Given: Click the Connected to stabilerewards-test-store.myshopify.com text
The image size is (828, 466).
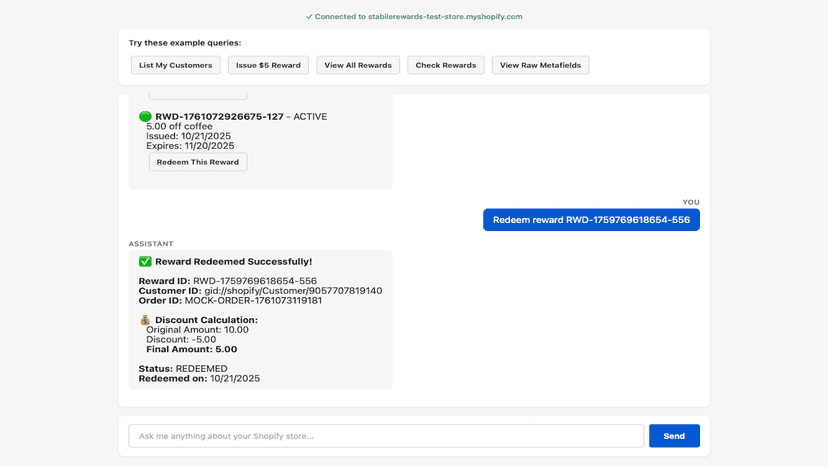Looking at the screenshot, I should [419, 16].
